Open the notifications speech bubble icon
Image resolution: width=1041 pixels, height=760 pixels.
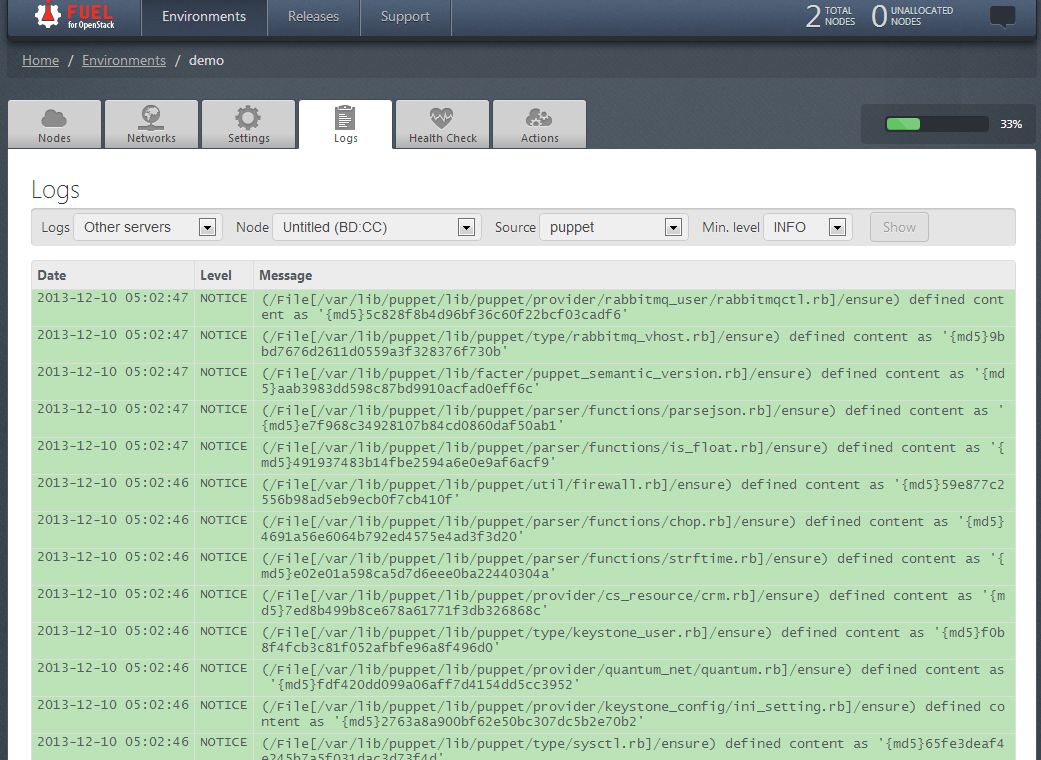1002,17
